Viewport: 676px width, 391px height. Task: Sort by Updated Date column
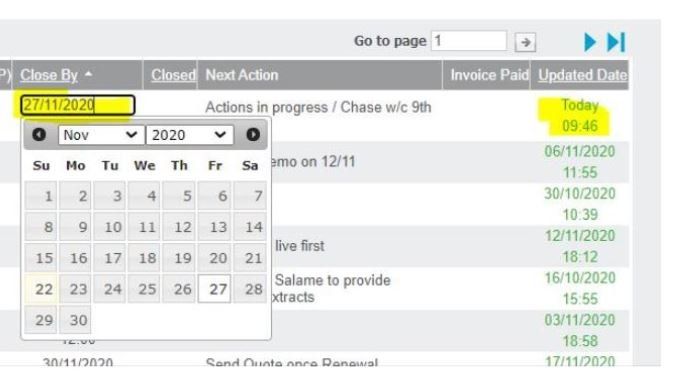pos(582,75)
